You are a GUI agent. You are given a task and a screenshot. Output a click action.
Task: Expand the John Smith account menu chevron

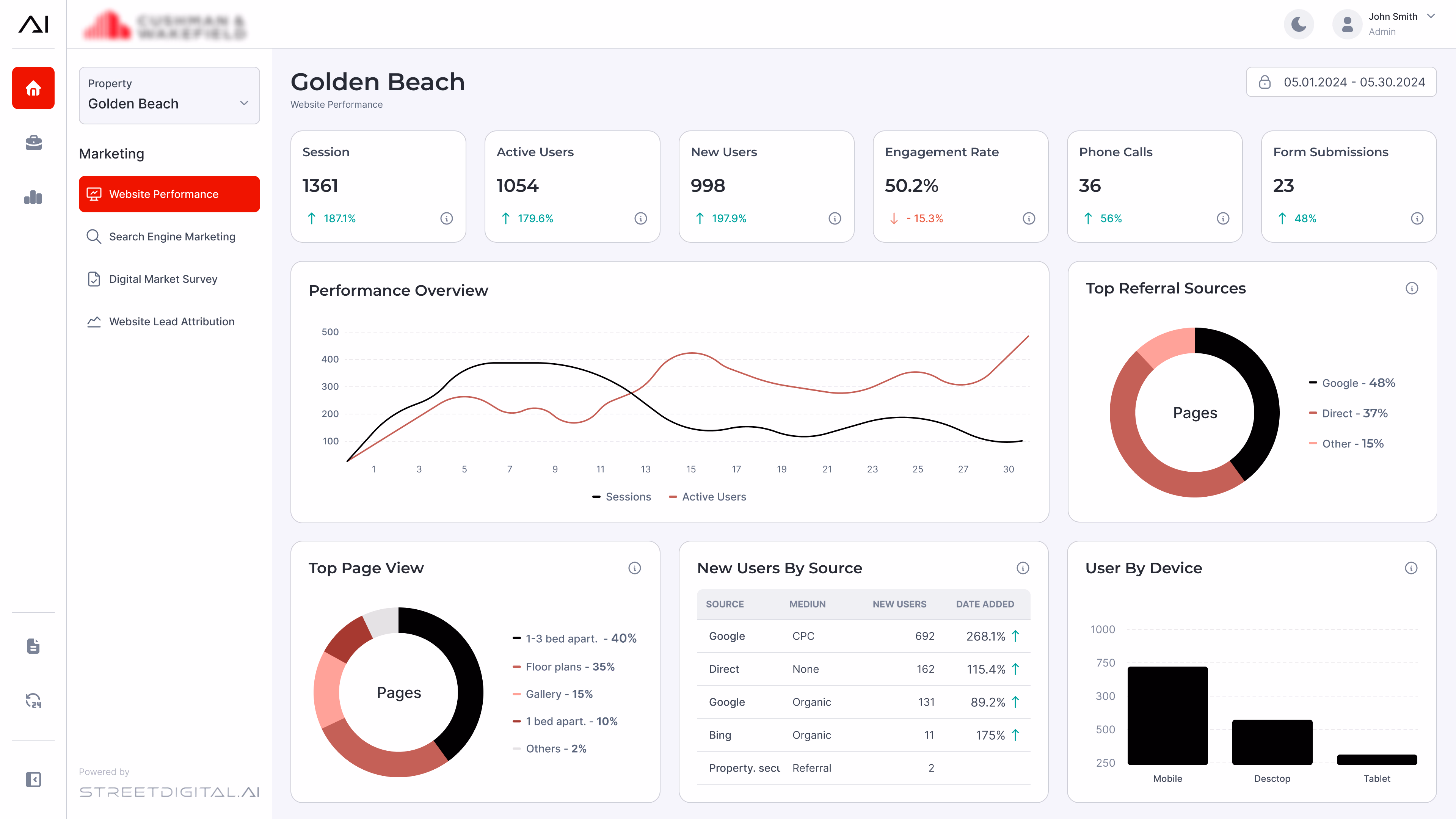click(1431, 16)
